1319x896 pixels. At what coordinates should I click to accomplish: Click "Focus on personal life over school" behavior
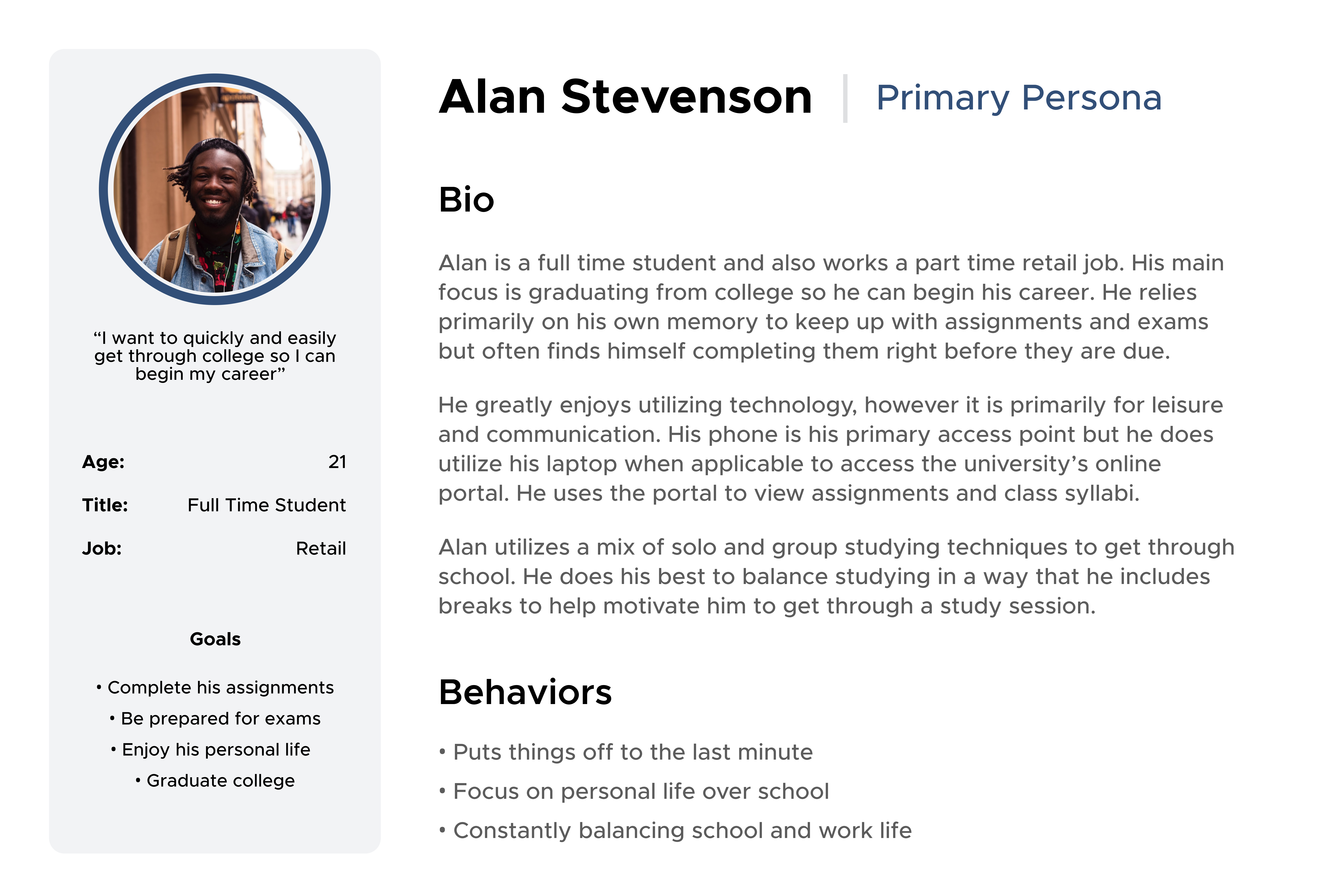641,791
